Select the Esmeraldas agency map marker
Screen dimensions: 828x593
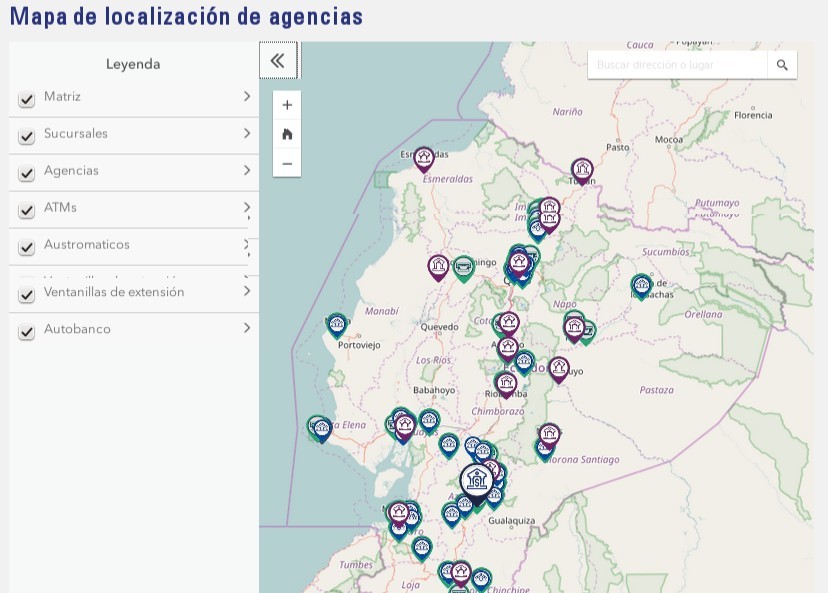point(423,157)
